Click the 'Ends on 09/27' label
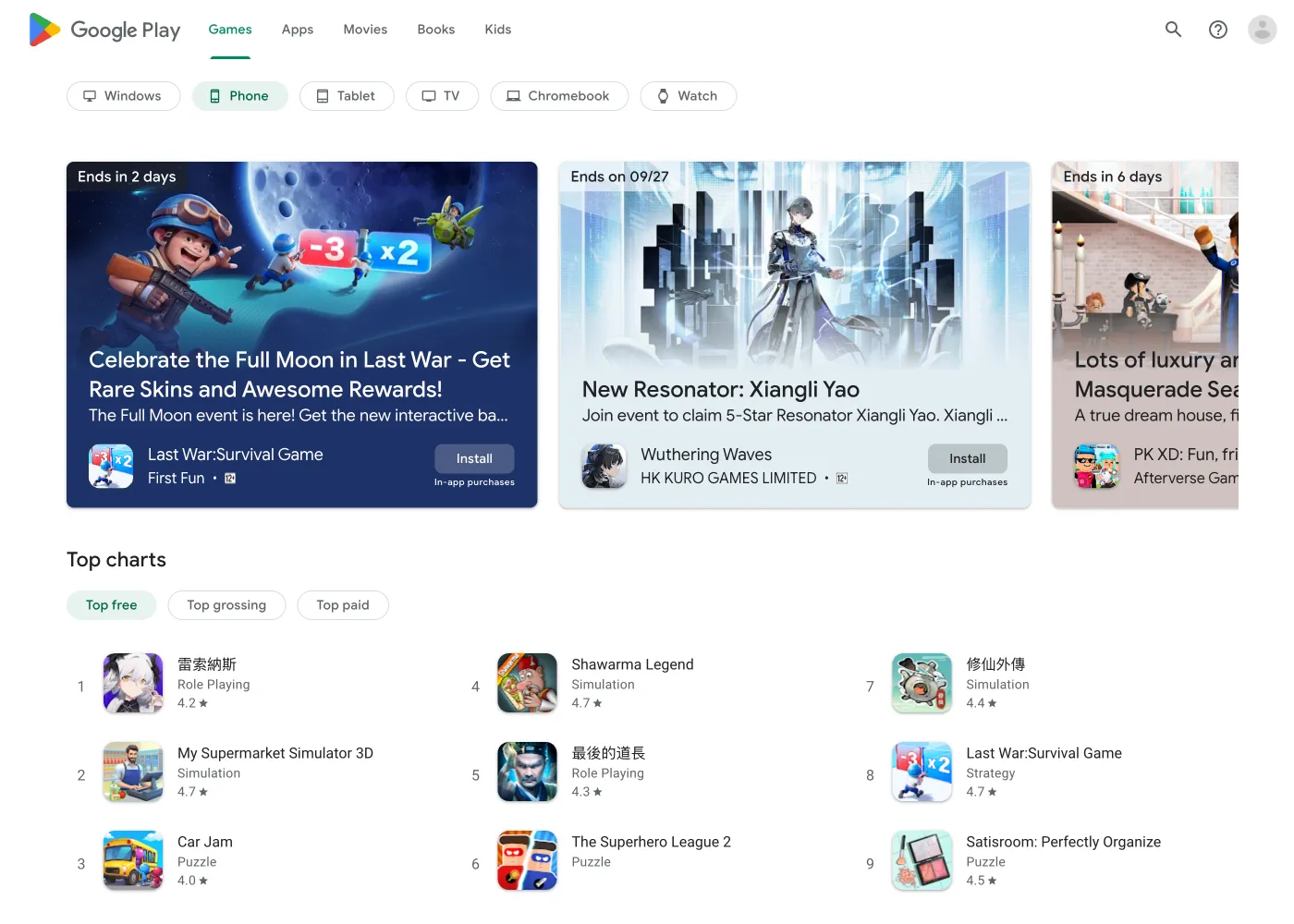Viewport: 1294px width, 924px height. point(619,176)
